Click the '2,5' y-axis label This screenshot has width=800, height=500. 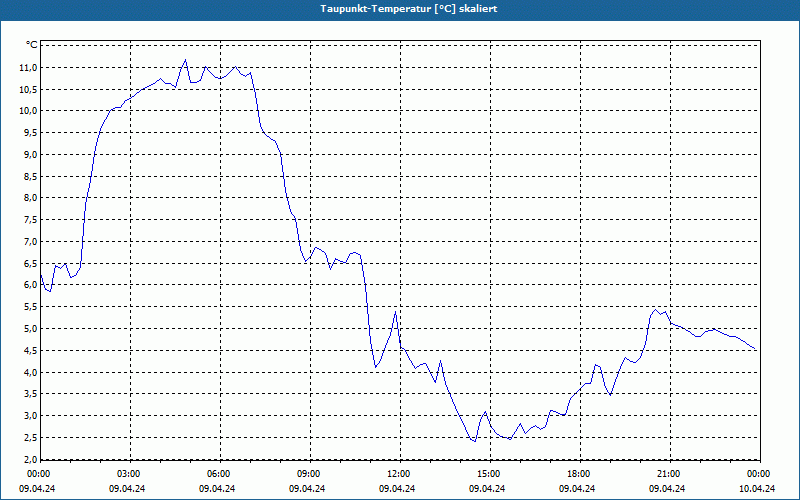[x=31, y=437]
